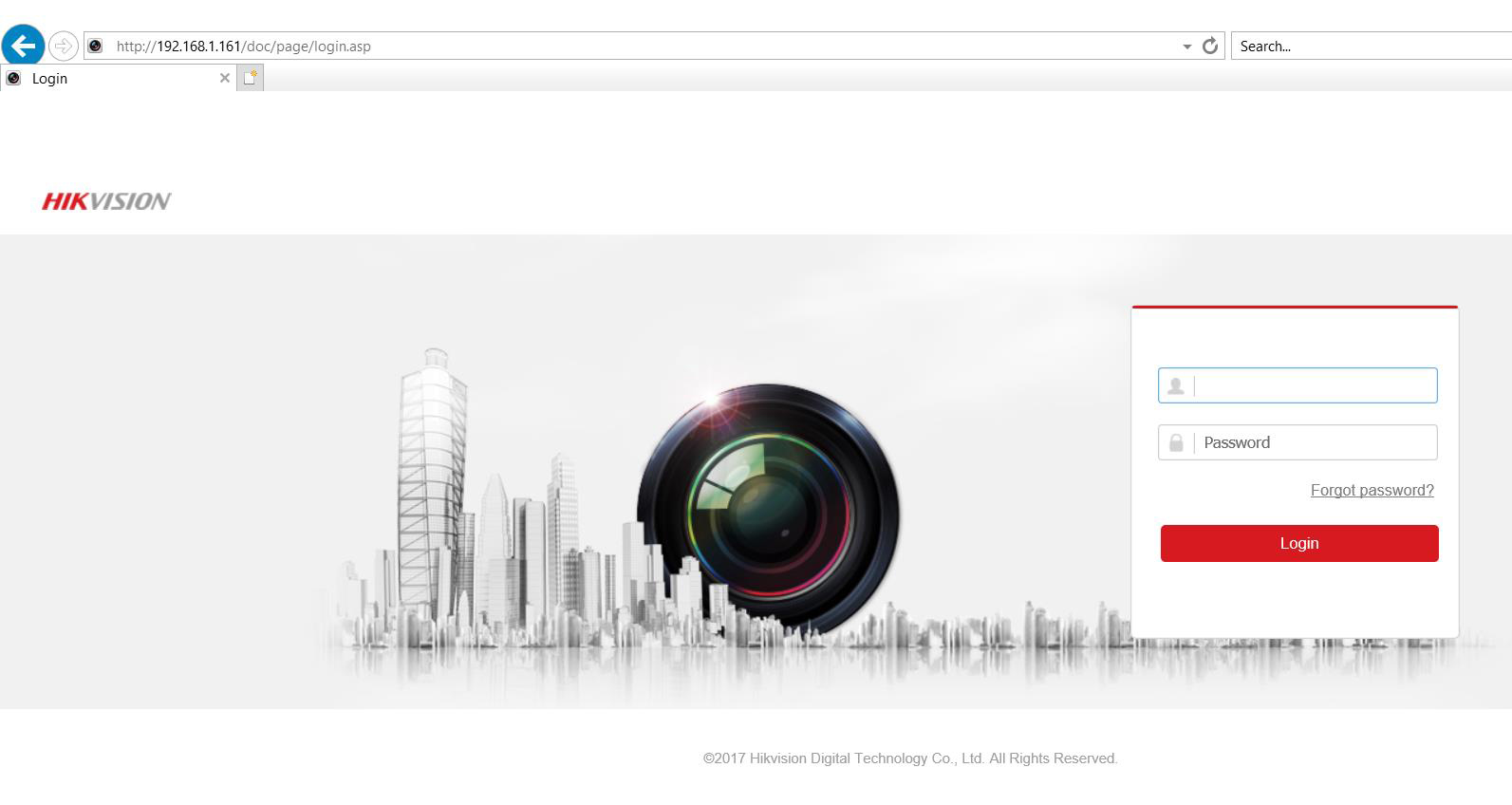The width and height of the screenshot is (1512, 805).
Task: Click the Login tab favicon
Action: tap(13, 78)
